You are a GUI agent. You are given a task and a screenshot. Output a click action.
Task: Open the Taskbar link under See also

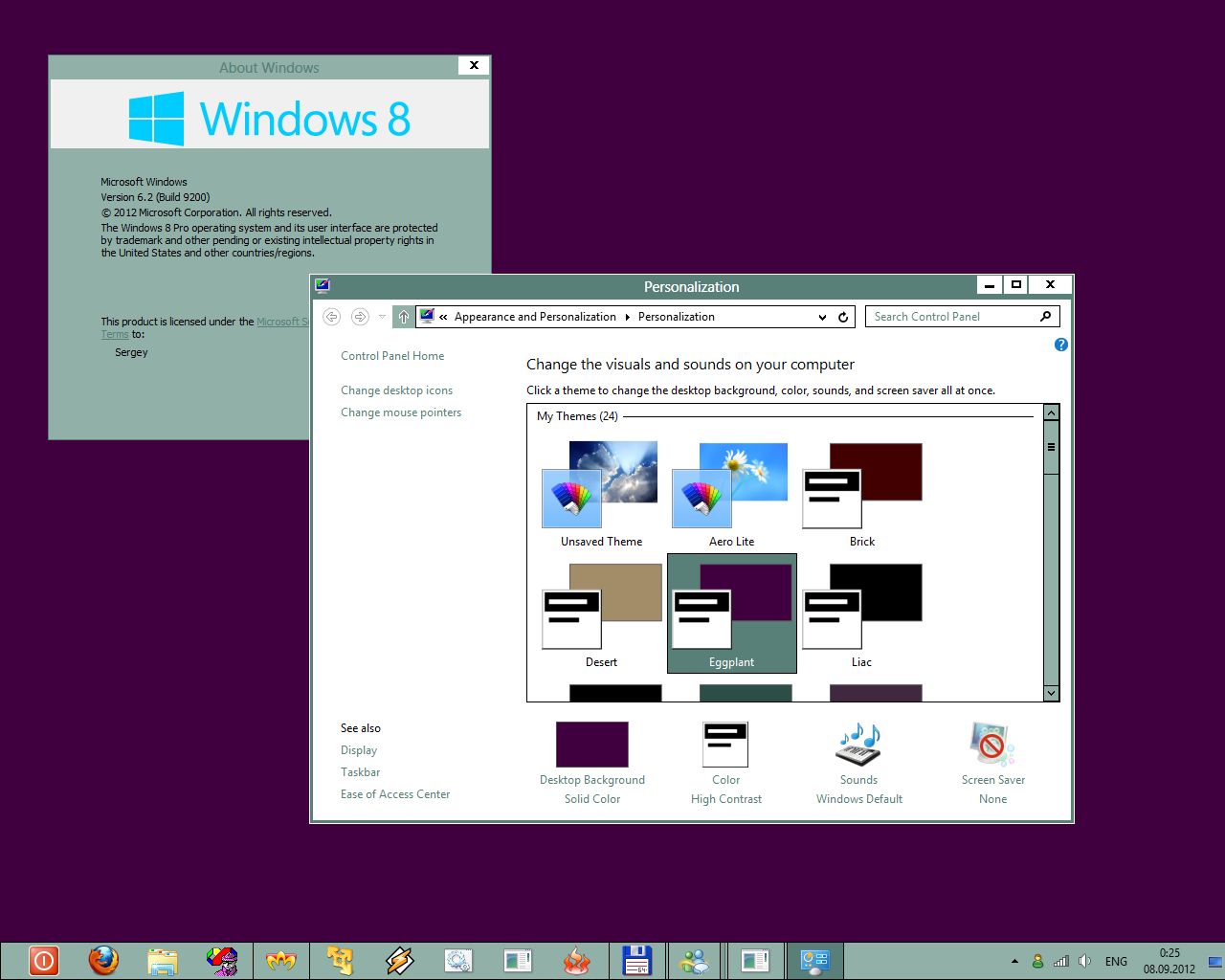(x=361, y=772)
